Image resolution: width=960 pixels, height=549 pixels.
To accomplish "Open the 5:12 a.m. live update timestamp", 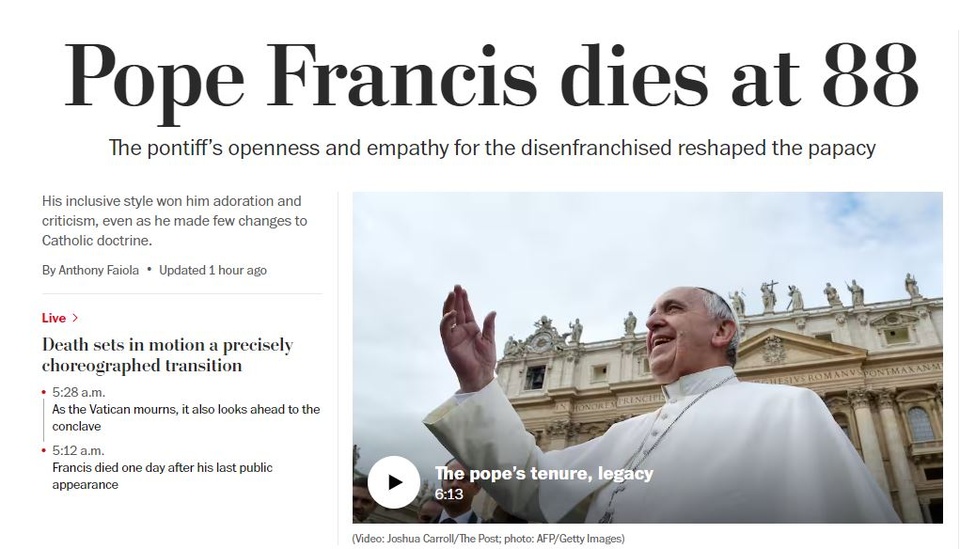I will [78, 450].
